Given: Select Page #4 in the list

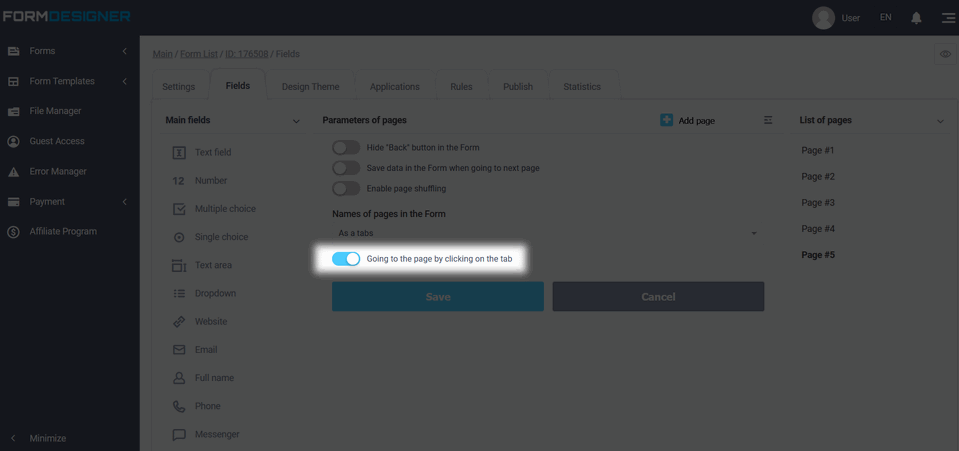Looking at the screenshot, I should [x=818, y=229].
